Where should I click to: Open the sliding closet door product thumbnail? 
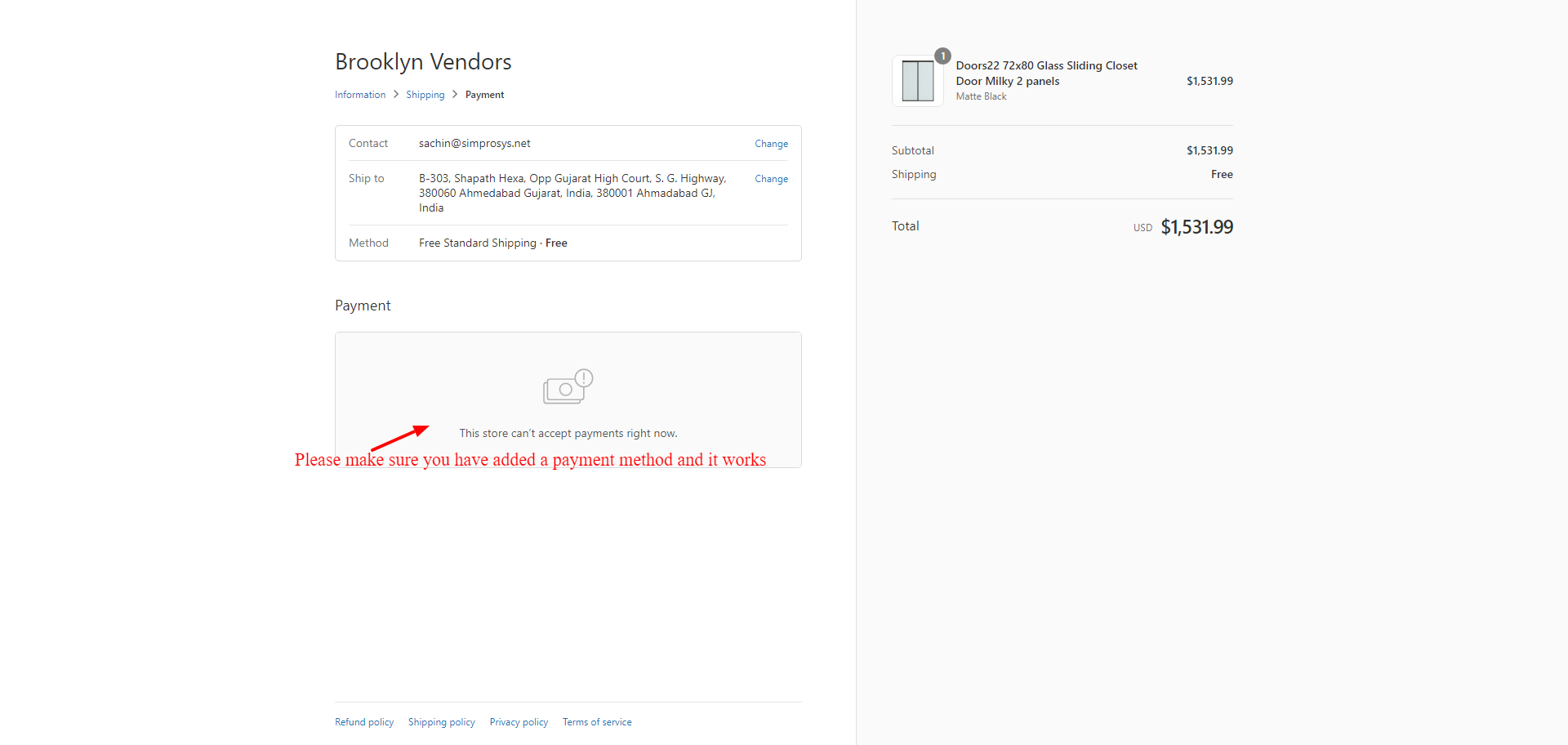(x=917, y=81)
